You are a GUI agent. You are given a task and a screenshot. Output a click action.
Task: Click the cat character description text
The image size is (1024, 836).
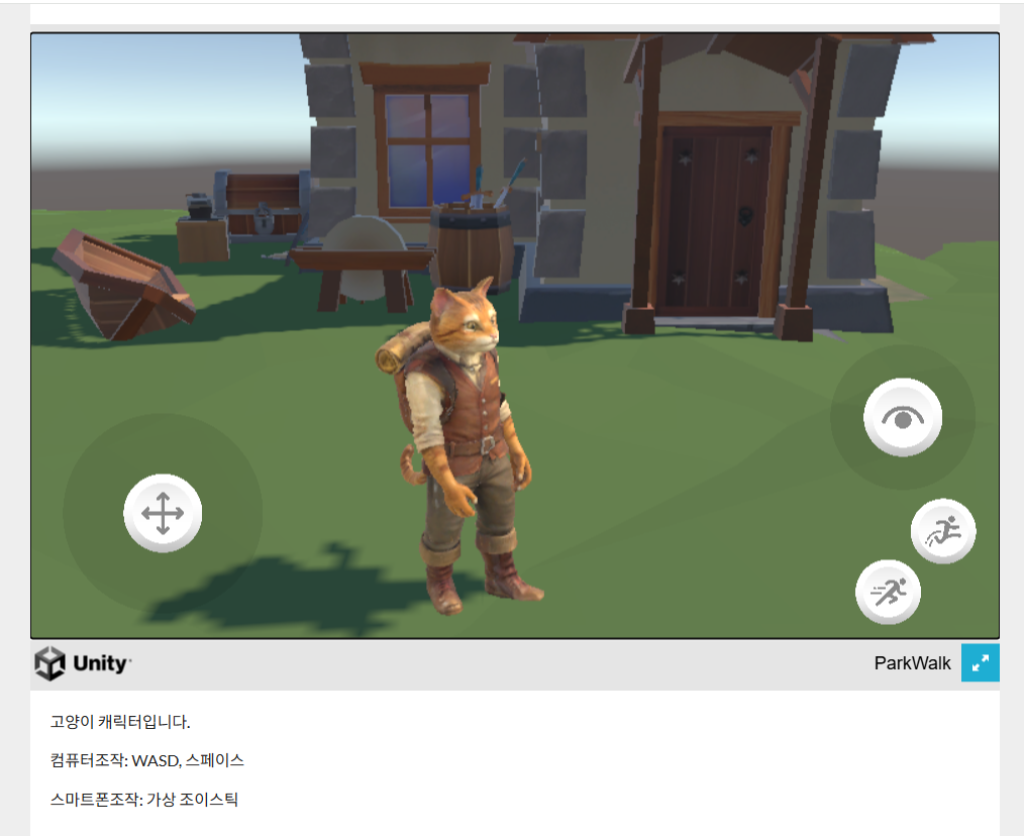(120, 722)
